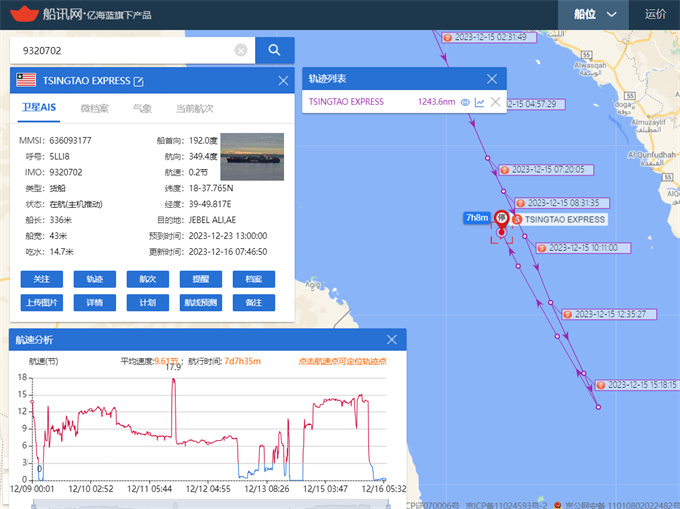
Task: Expand the 船位 dropdown in top bar
Action: coord(594,14)
